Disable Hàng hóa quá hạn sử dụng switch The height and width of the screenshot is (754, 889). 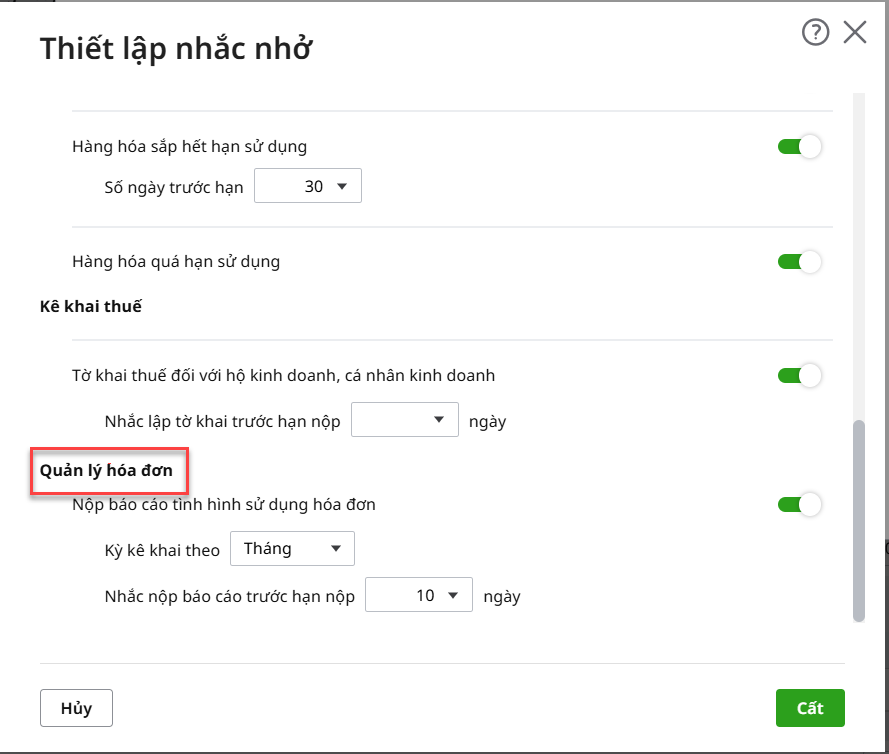(799, 262)
